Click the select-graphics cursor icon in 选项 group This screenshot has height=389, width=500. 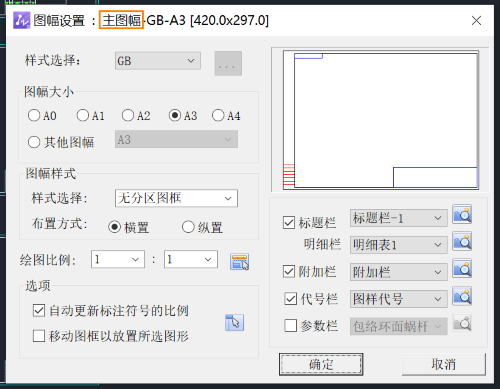(x=235, y=322)
